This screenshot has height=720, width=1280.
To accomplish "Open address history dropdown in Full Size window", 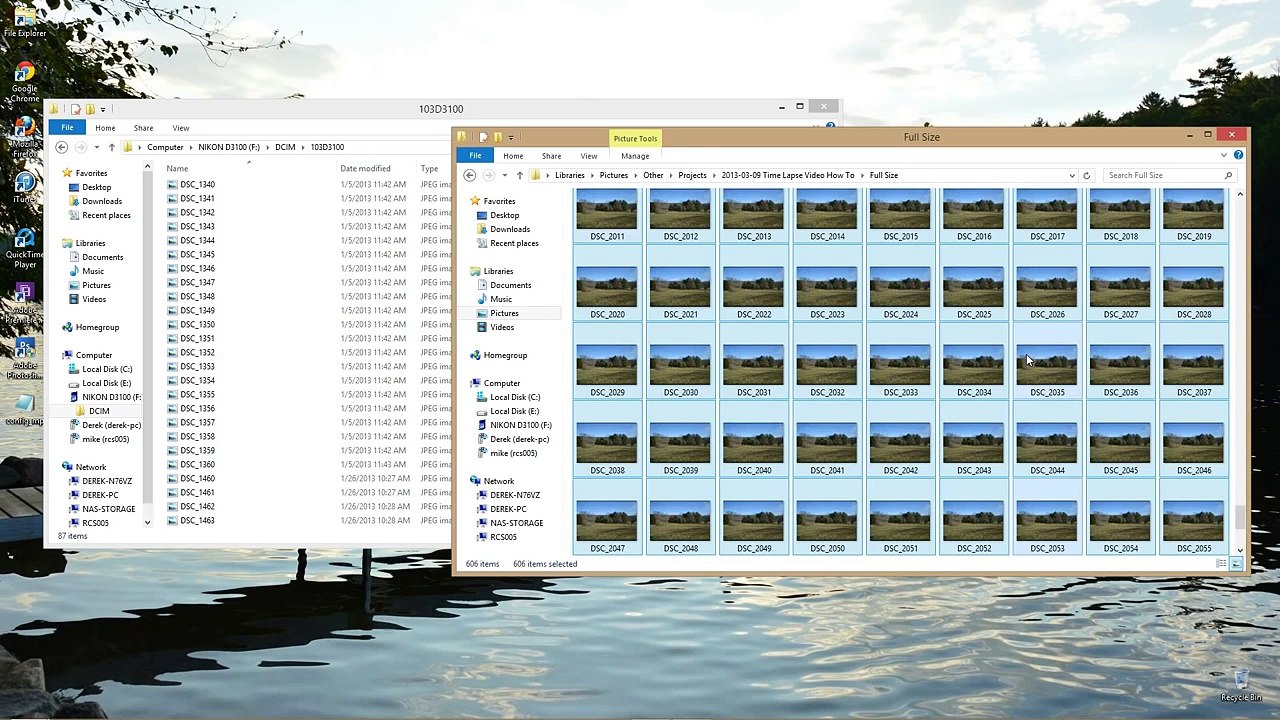I will [x=1072, y=175].
